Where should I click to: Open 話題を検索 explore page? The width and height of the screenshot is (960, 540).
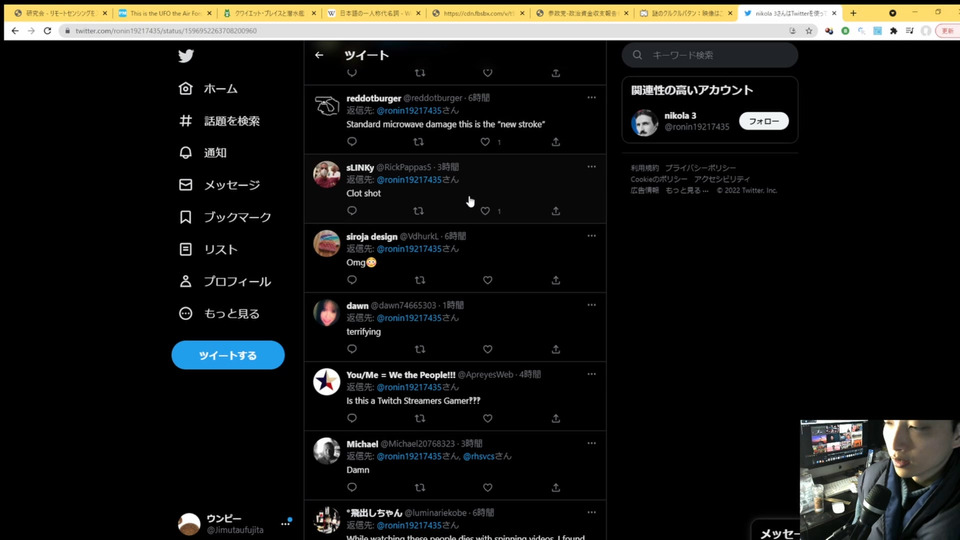click(x=219, y=121)
